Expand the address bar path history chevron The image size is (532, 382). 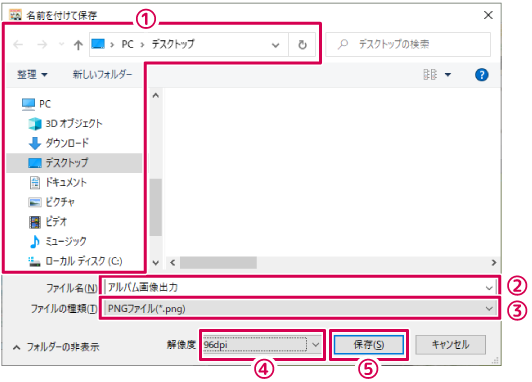point(276,45)
